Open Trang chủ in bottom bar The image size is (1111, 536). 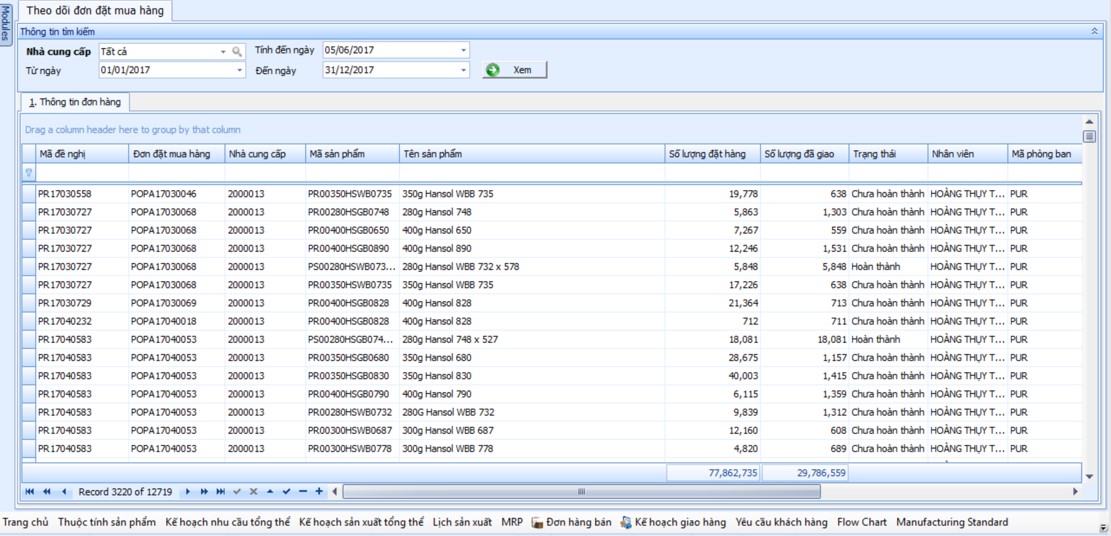pos(26,523)
